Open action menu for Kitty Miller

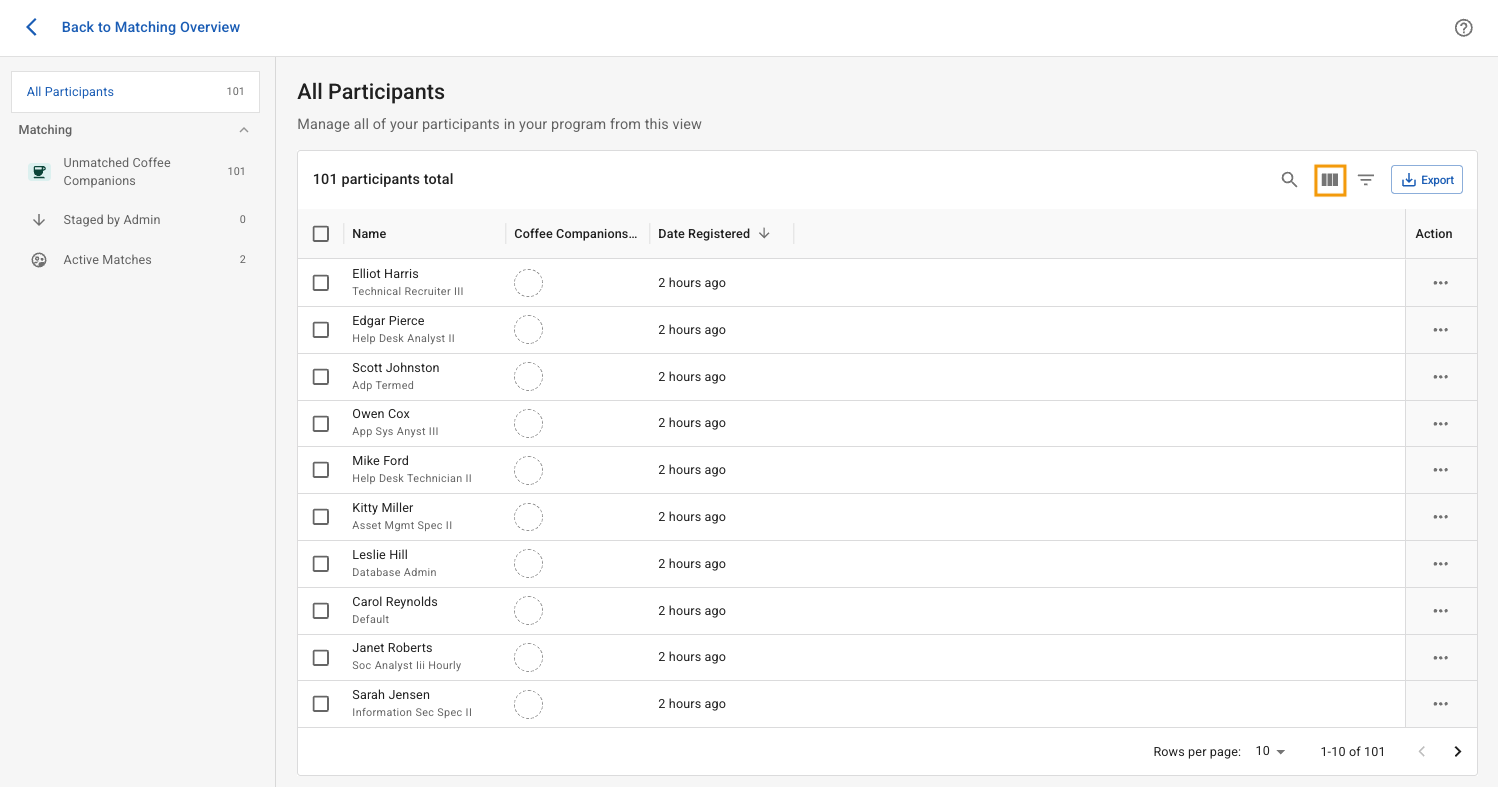(x=1440, y=517)
